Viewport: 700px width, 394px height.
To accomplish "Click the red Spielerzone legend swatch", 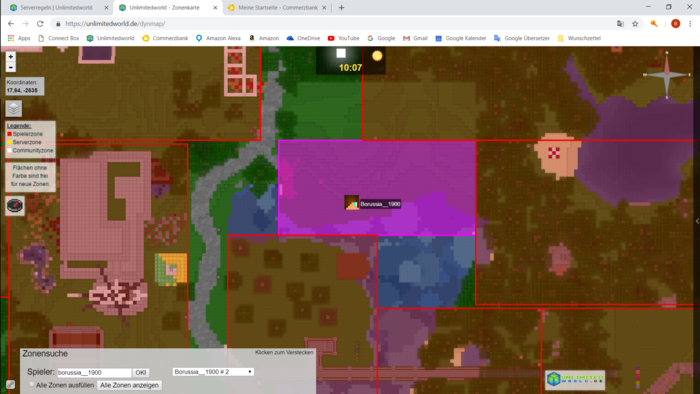I will coord(9,134).
